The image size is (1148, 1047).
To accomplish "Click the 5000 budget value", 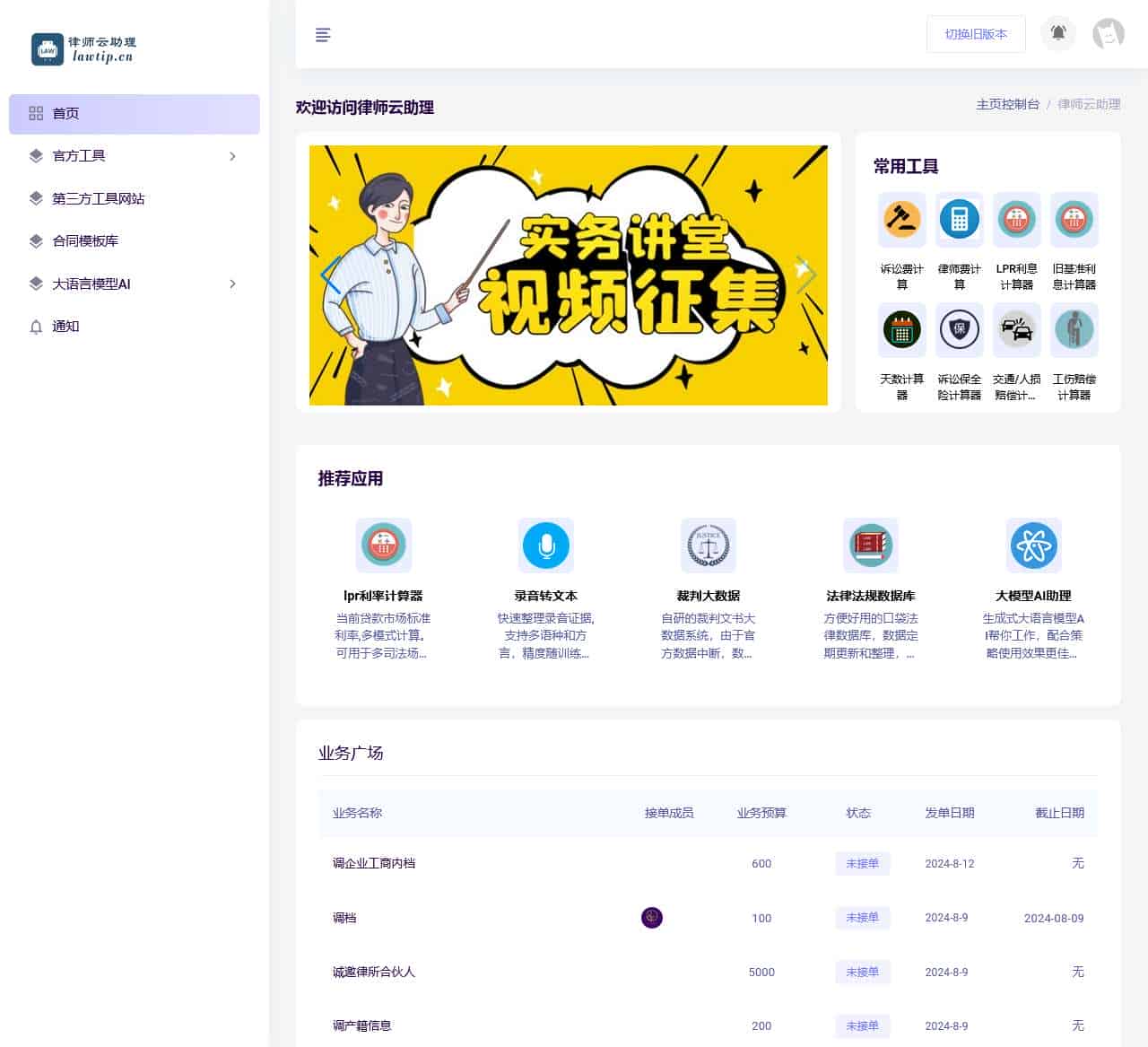I will (761, 972).
